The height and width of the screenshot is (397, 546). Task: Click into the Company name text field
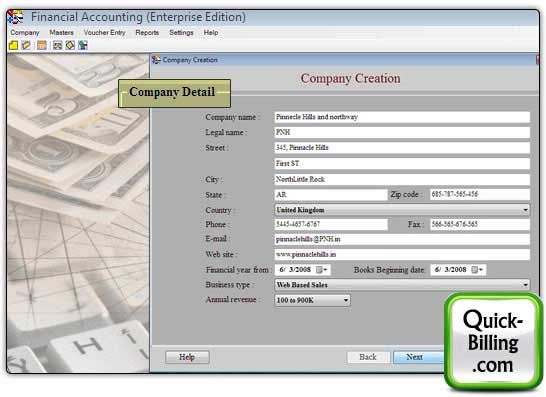tap(402, 117)
